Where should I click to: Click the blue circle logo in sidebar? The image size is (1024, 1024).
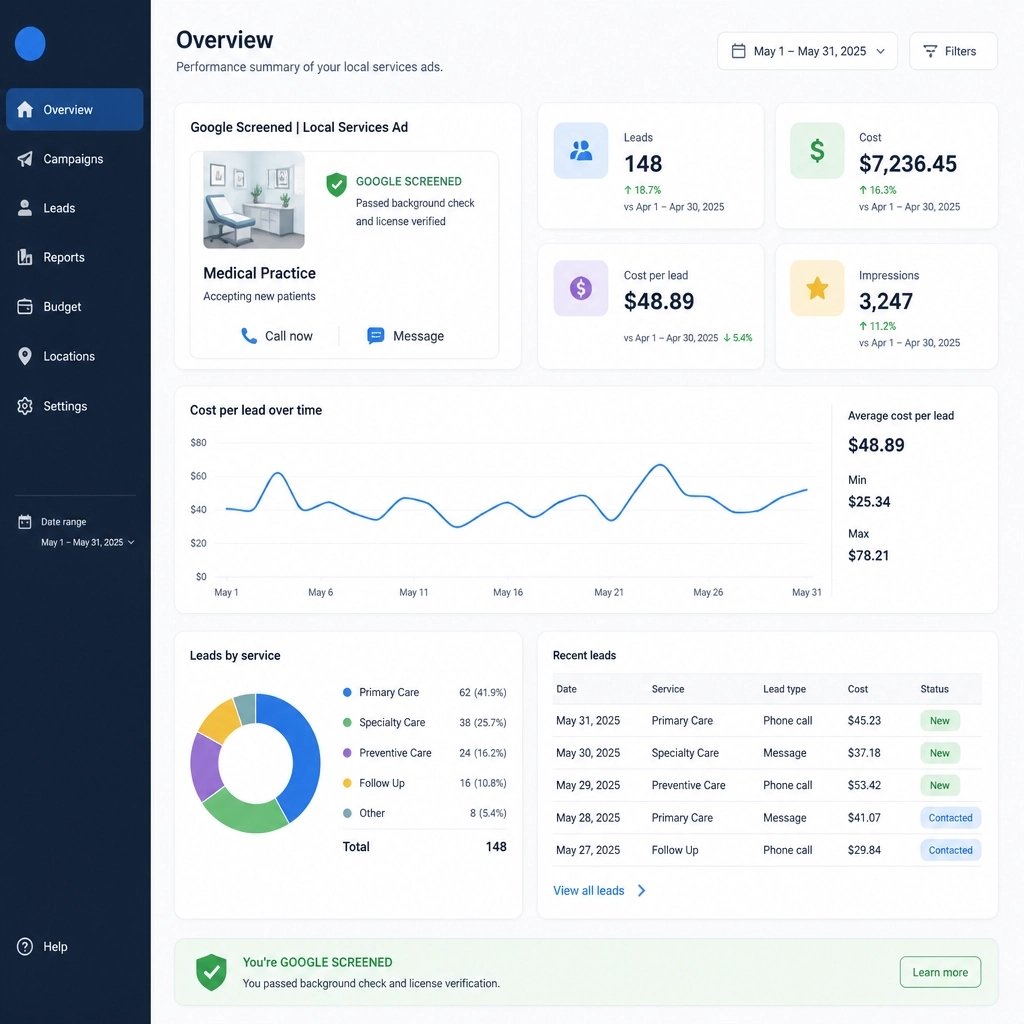[30, 44]
